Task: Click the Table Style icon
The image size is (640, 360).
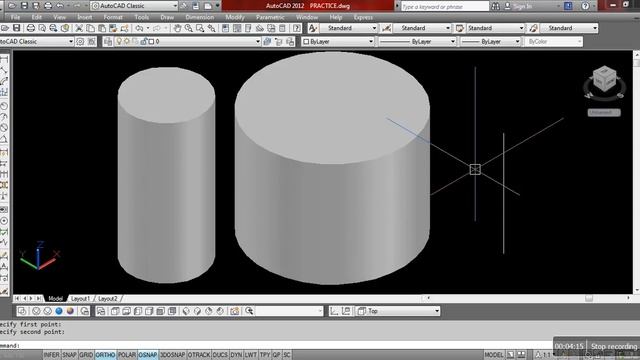Action: point(460,28)
